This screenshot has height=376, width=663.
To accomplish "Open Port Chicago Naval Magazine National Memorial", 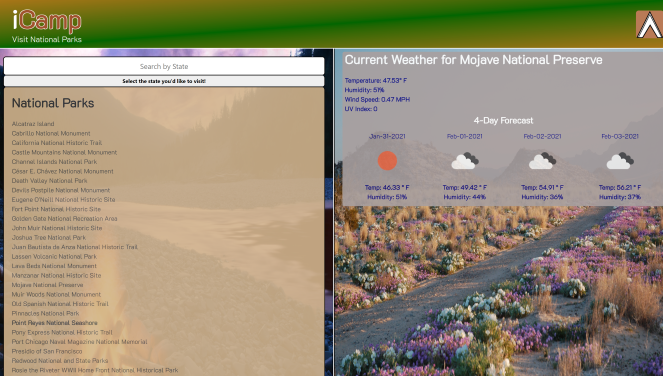I will [79, 342].
